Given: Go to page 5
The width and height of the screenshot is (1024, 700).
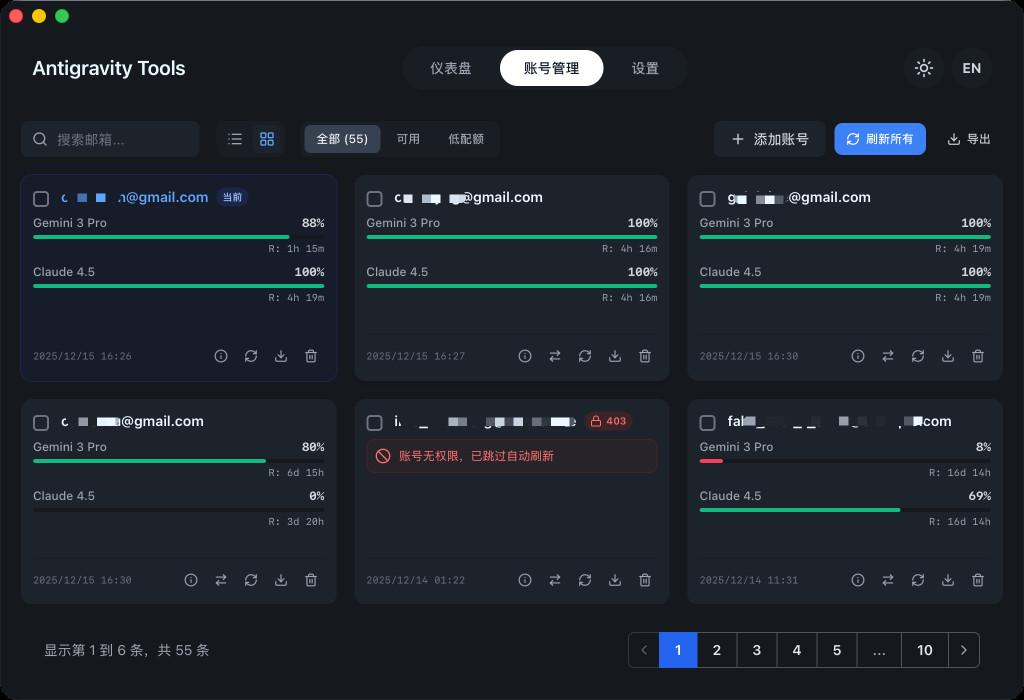Looking at the screenshot, I should click(x=837, y=650).
